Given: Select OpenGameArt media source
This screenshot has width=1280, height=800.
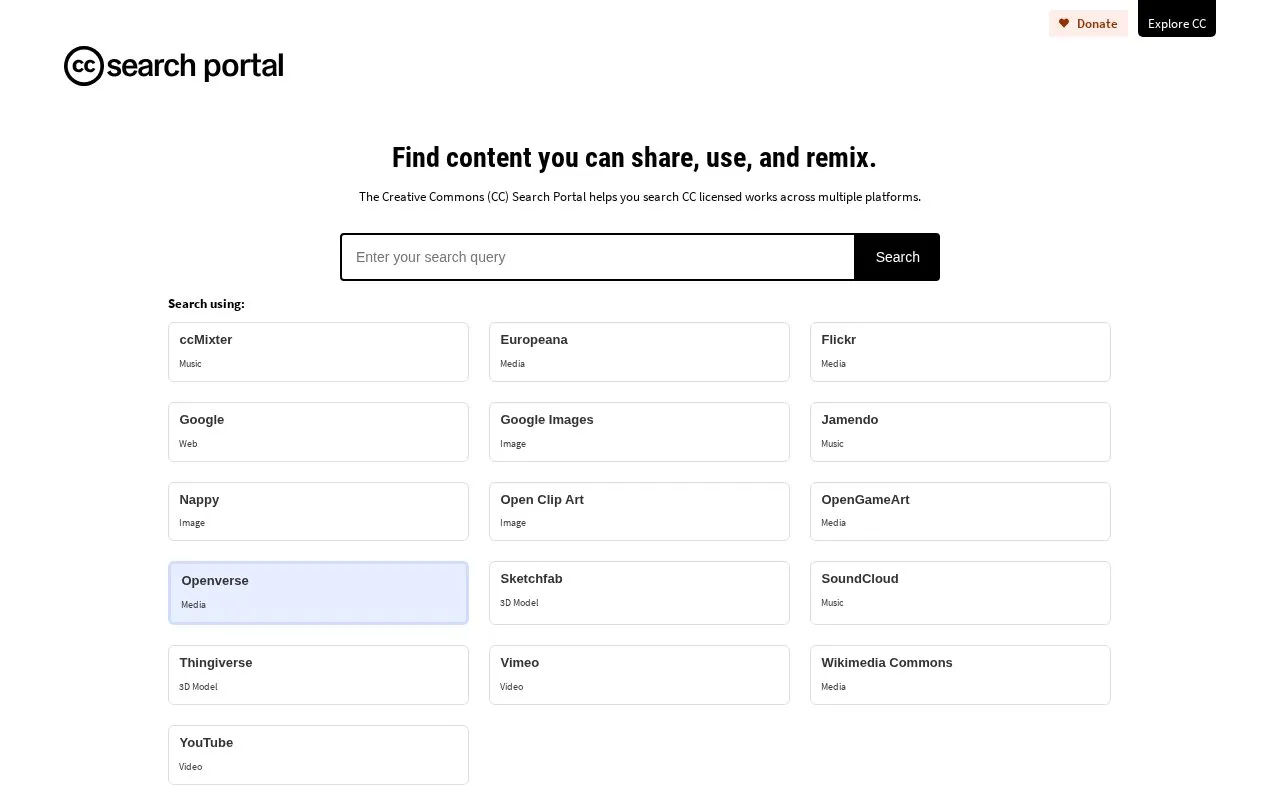Looking at the screenshot, I should point(960,511).
